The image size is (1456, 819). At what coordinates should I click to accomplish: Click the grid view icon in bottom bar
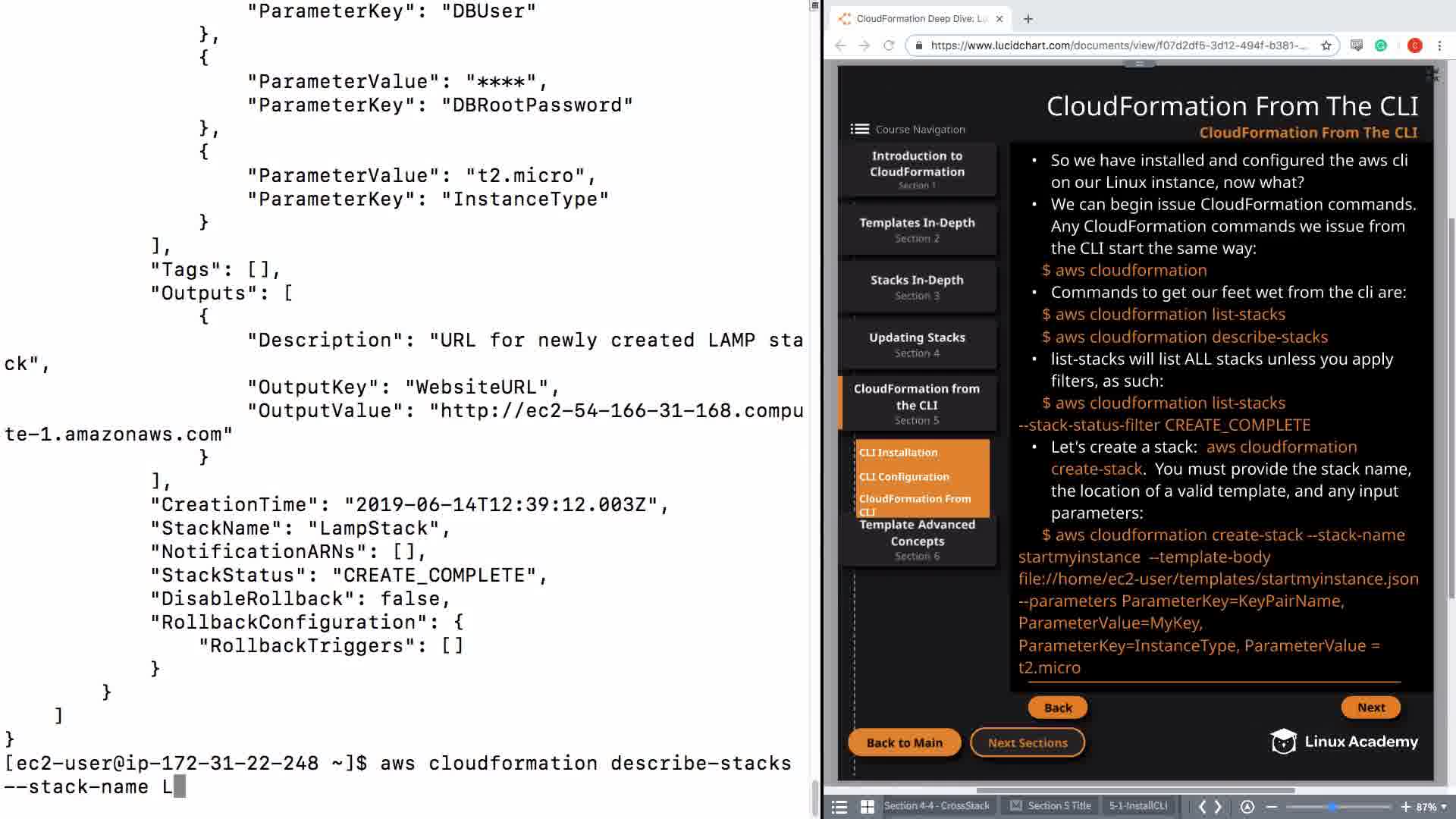(868, 807)
